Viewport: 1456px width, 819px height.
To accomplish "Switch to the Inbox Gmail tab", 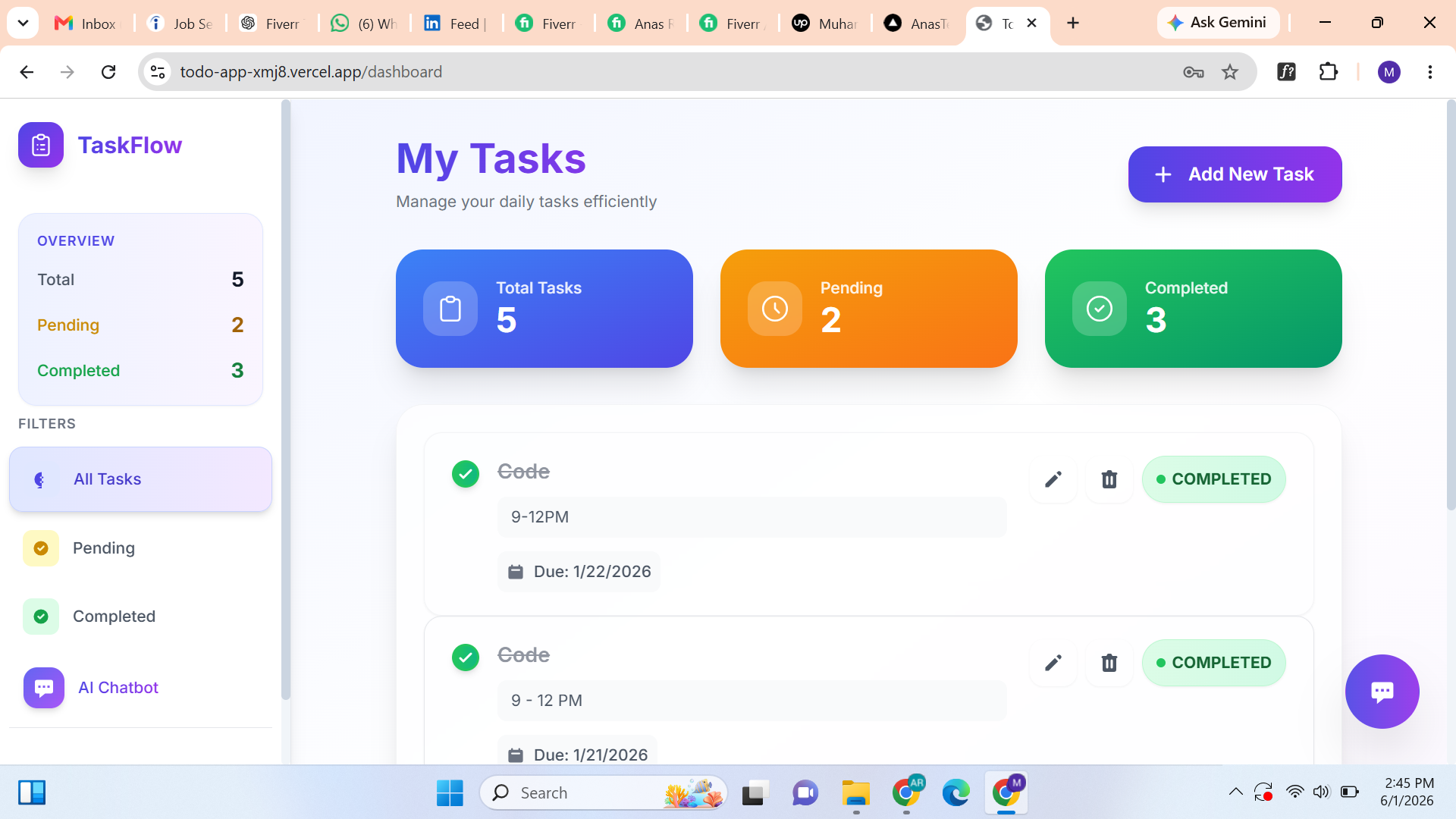I will 88,24.
